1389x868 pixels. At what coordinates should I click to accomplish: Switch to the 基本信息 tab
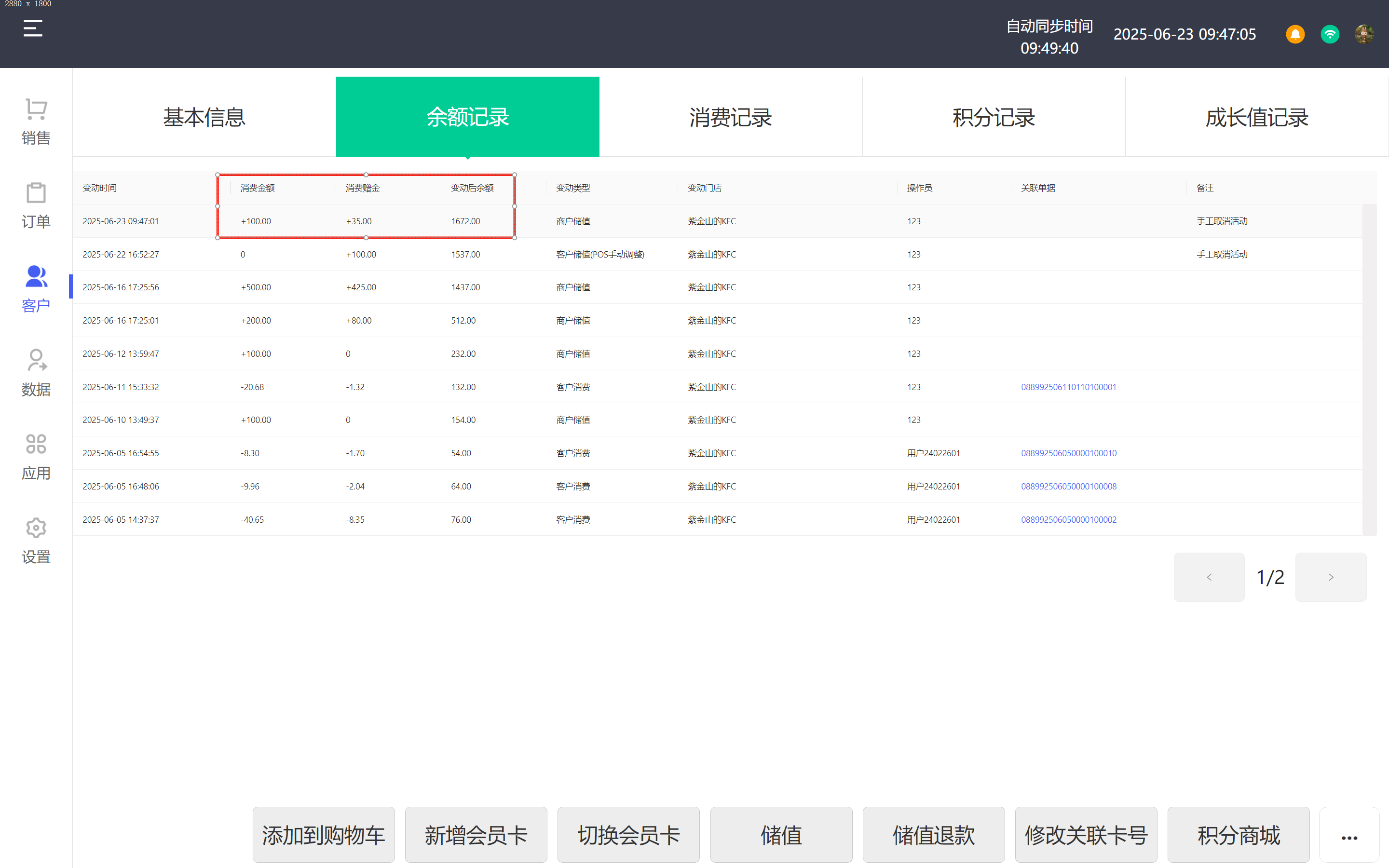204,117
